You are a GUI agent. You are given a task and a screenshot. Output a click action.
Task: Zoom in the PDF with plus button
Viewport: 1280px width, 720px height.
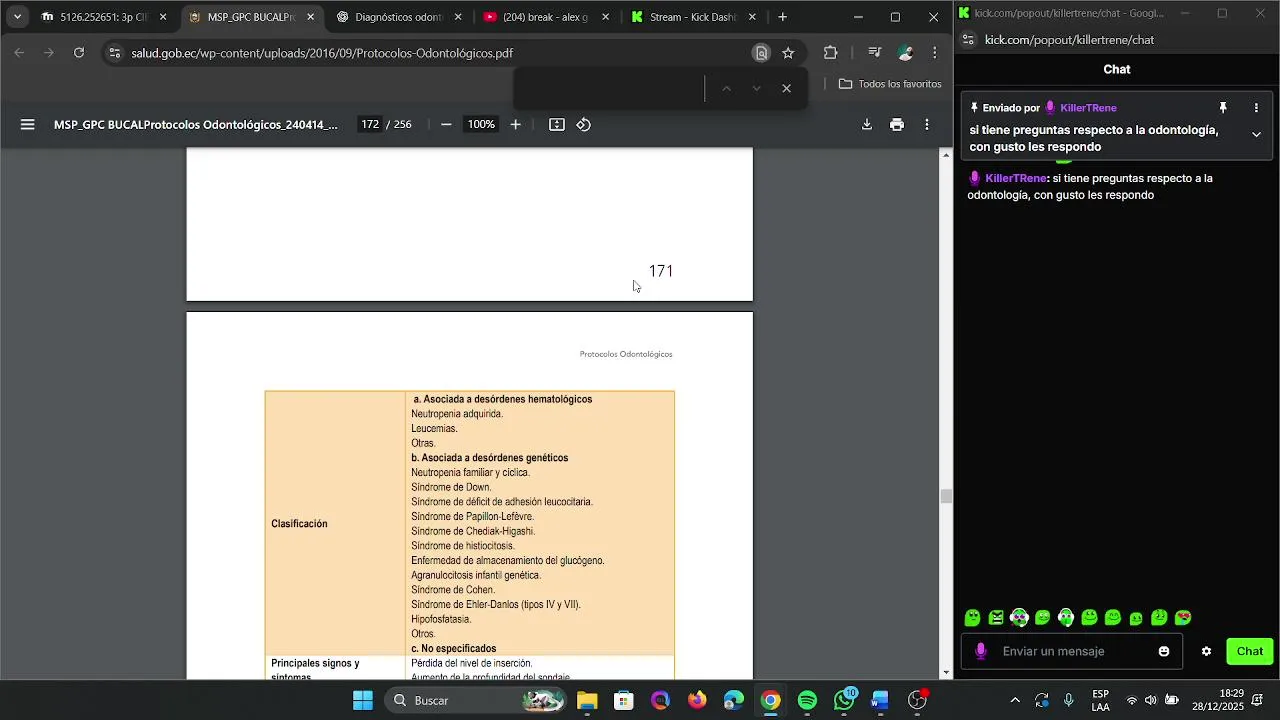(x=515, y=124)
